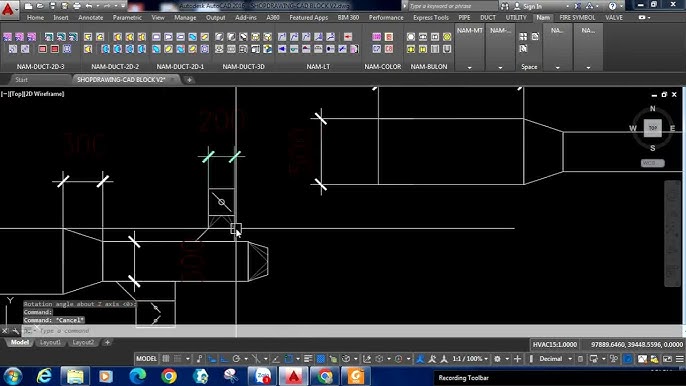Click the C8 icon in NAM-COLOR panel
Image resolution: width=686 pixels, height=386 pixels.
click(389, 49)
